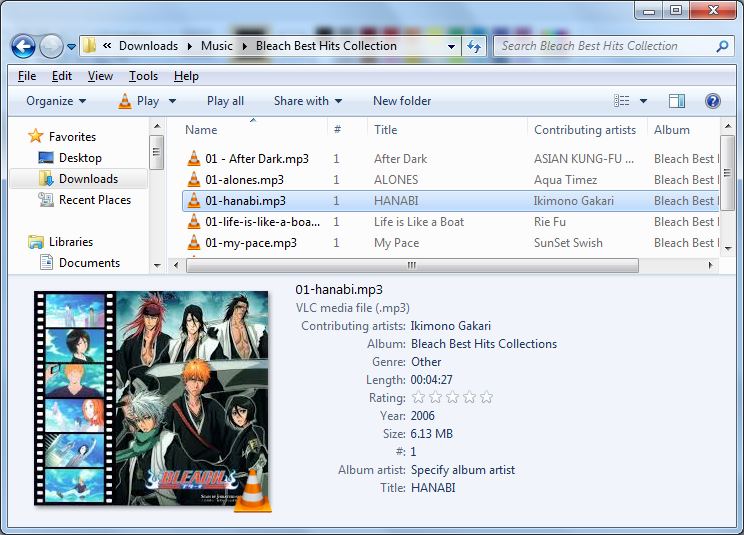Viewport: 744px width, 535px height.
Task: Click the horizontal scrollbar left arrow
Action: 176,266
